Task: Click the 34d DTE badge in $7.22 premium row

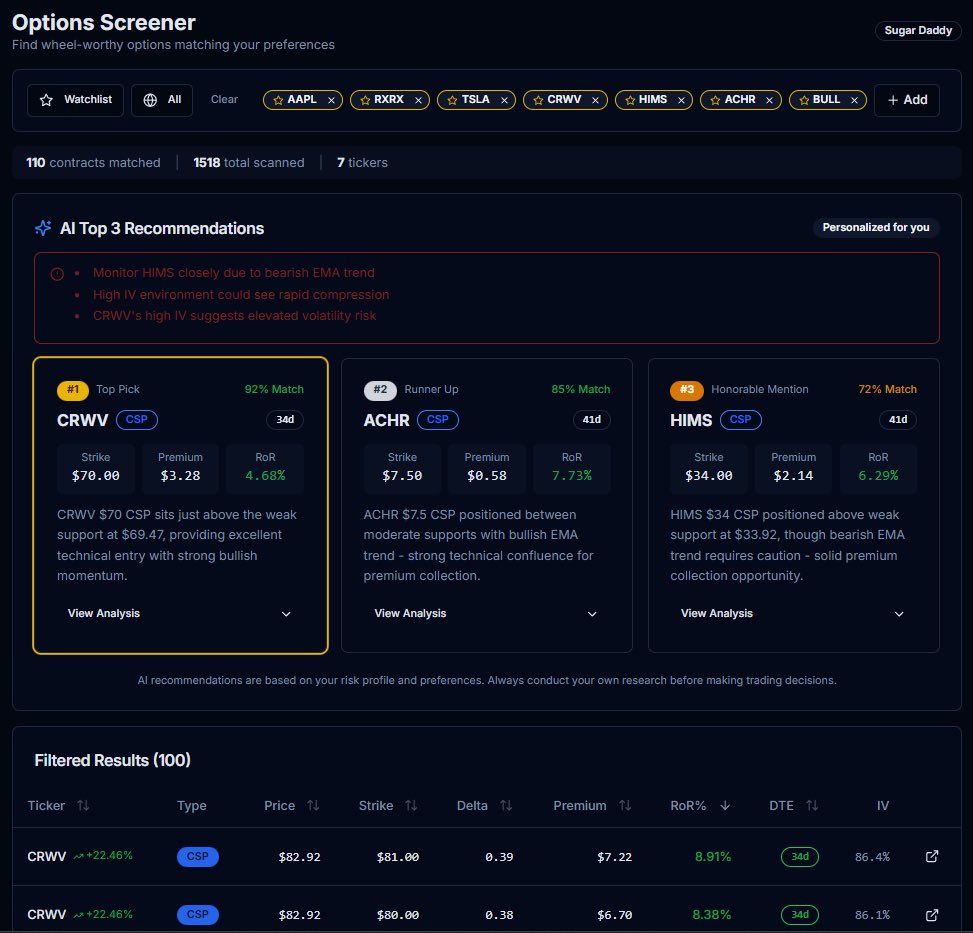Action: click(799, 857)
